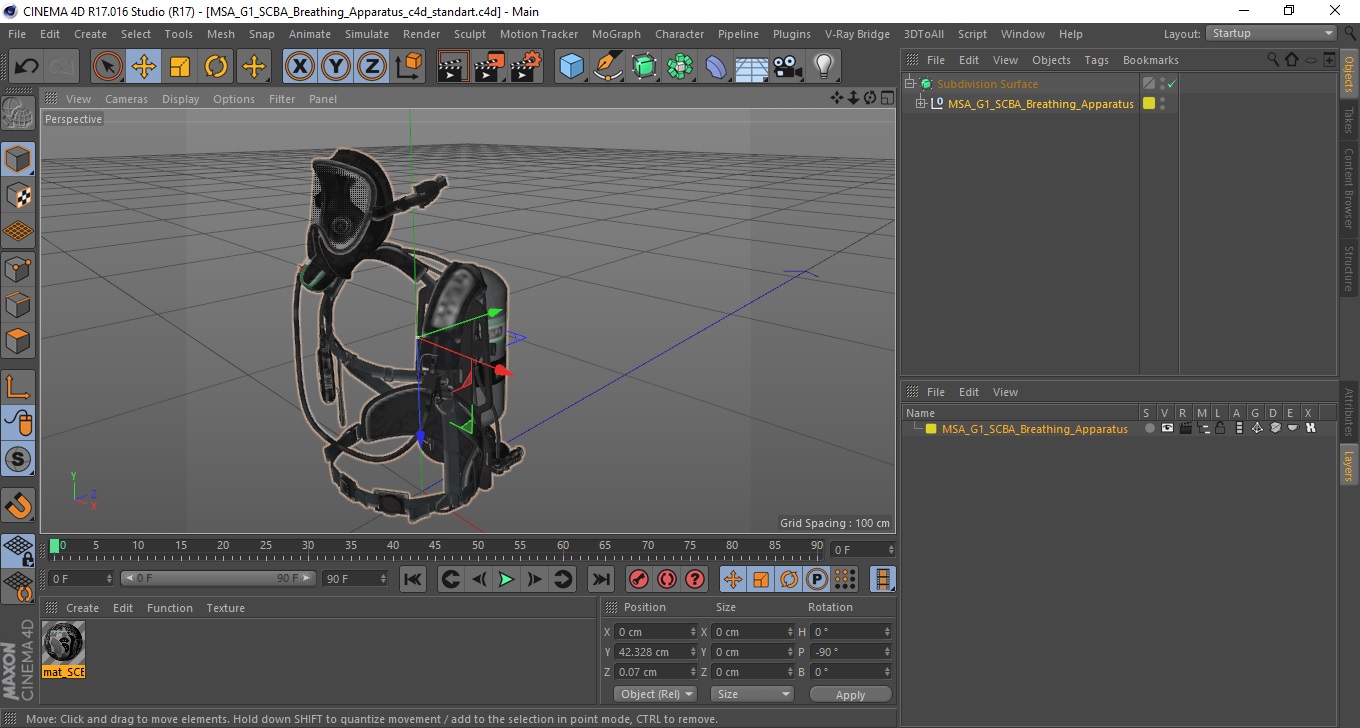Click the Make Editable icon

(18, 113)
